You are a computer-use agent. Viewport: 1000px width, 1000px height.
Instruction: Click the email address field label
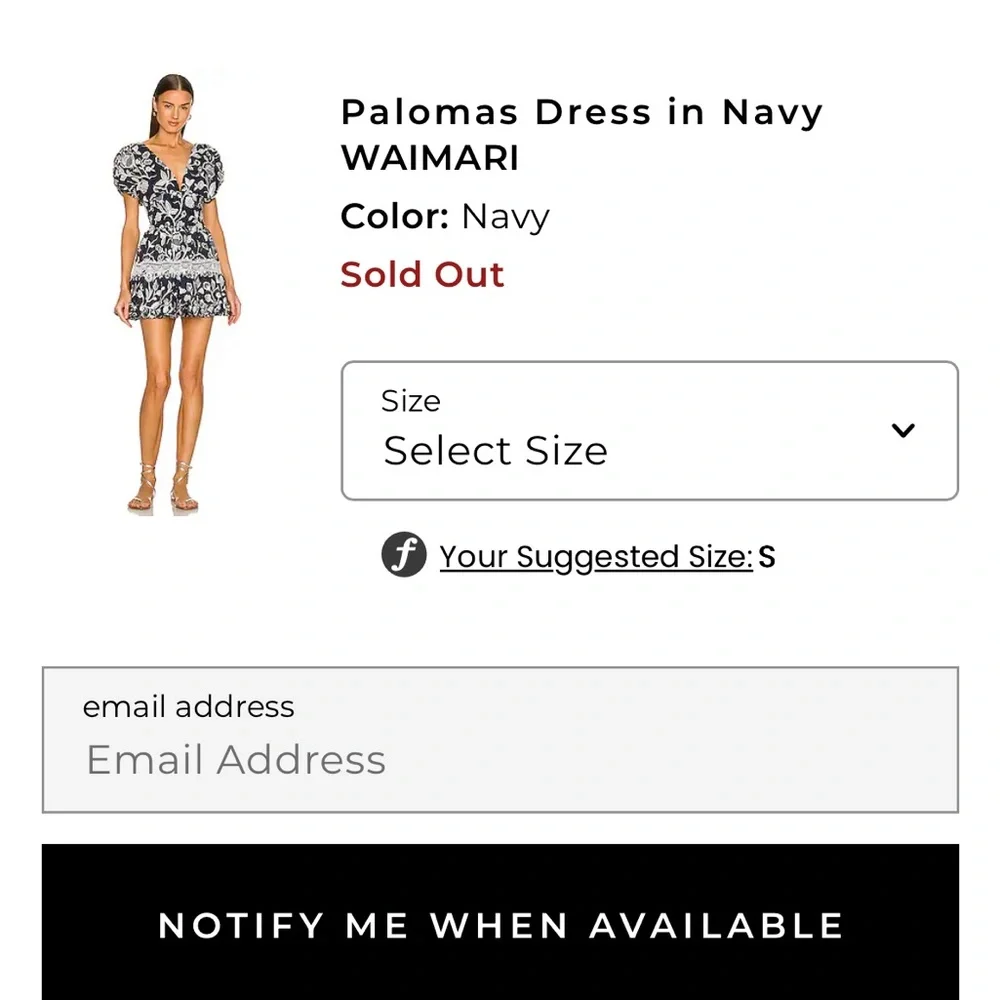(x=187, y=707)
